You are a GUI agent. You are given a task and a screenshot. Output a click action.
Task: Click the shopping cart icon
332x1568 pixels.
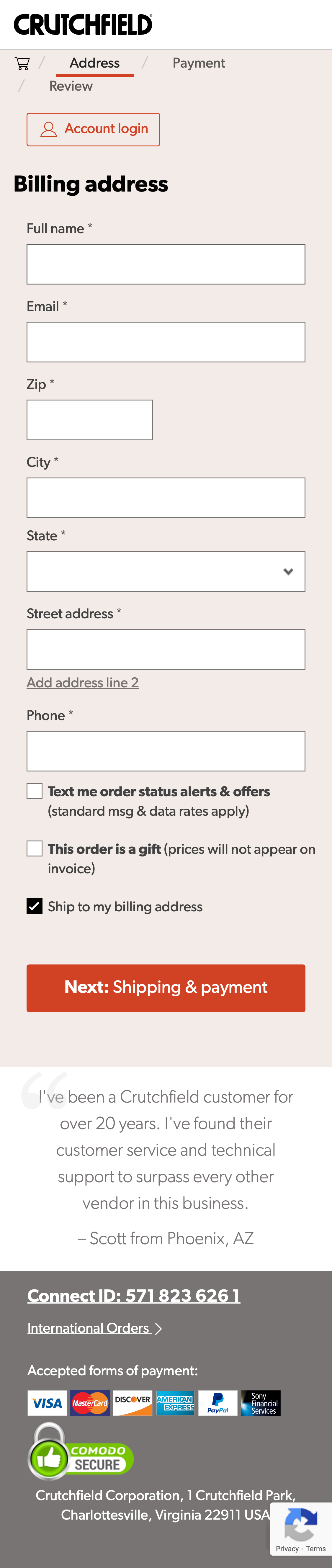click(x=22, y=63)
